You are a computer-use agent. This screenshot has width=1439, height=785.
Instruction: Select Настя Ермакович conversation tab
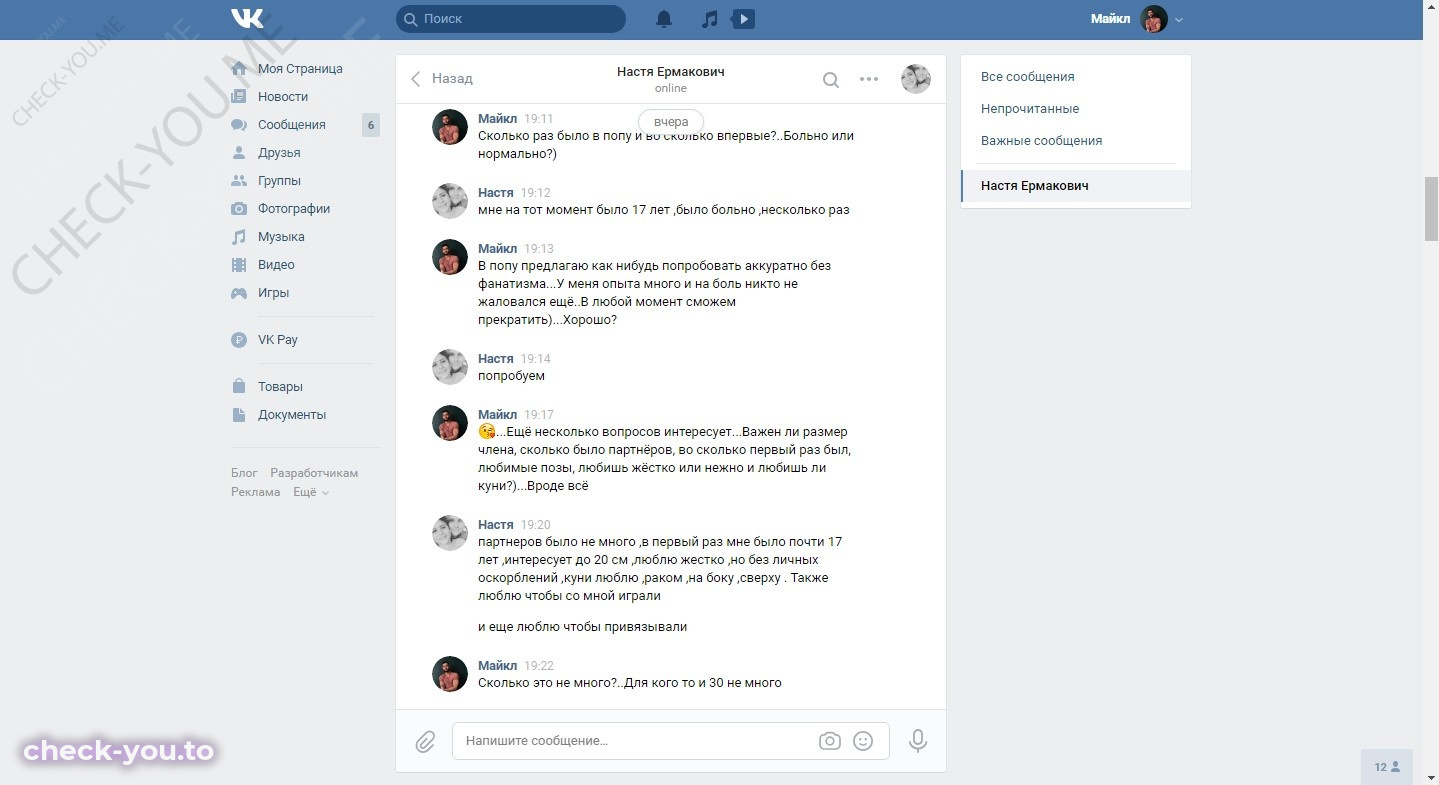pos(1076,186)
